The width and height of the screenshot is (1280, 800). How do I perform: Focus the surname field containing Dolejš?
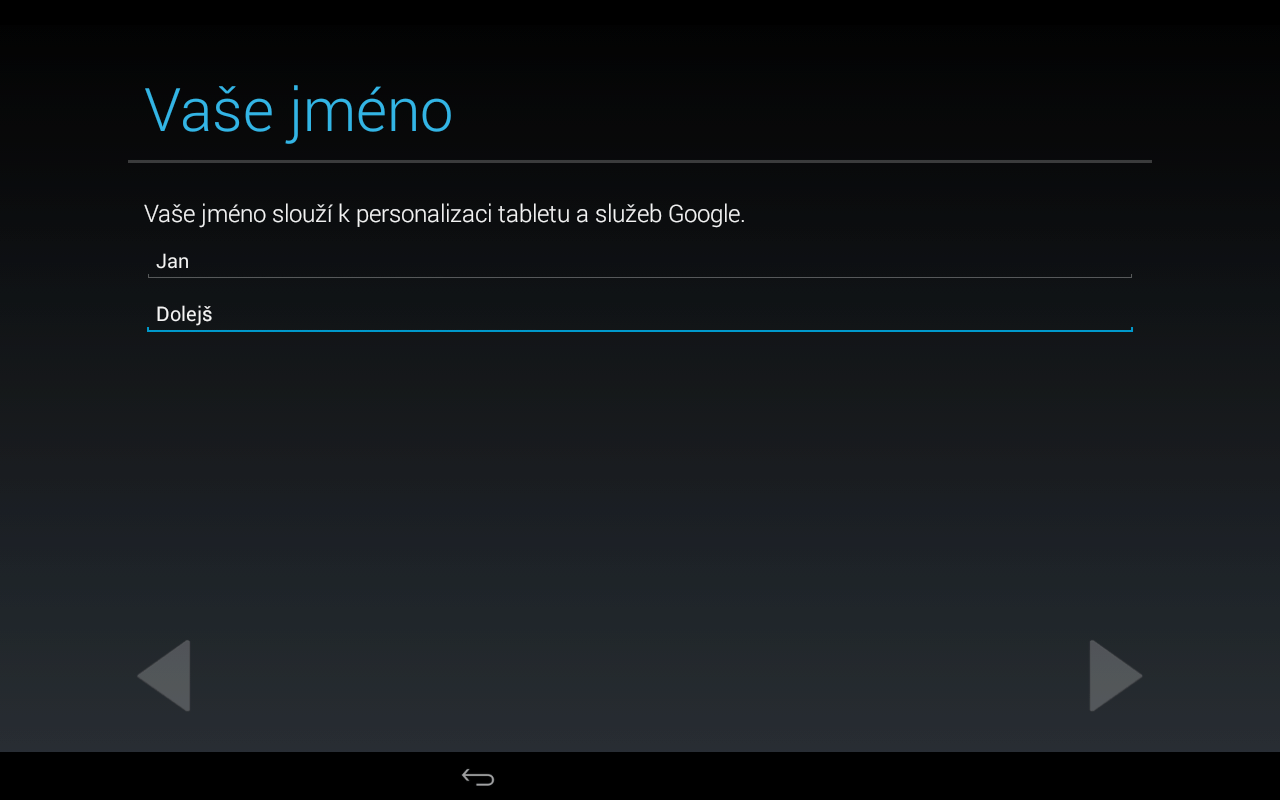(640, 315)
